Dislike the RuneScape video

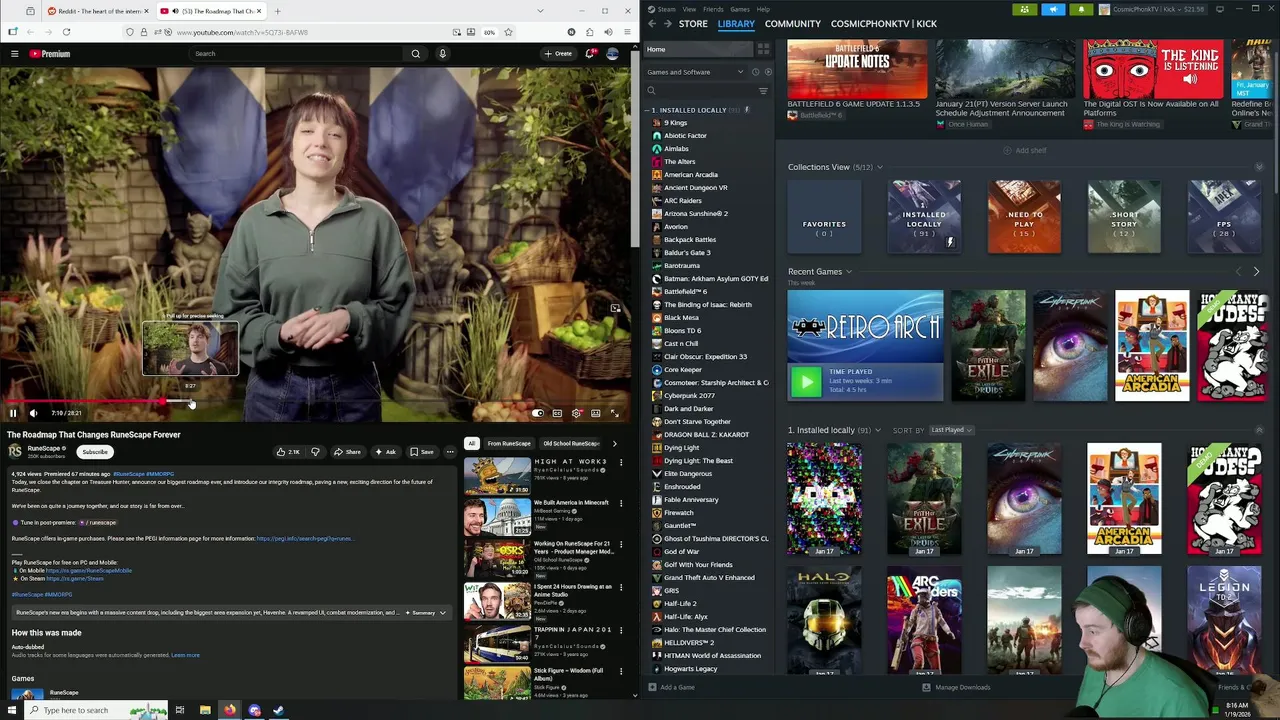315,452
